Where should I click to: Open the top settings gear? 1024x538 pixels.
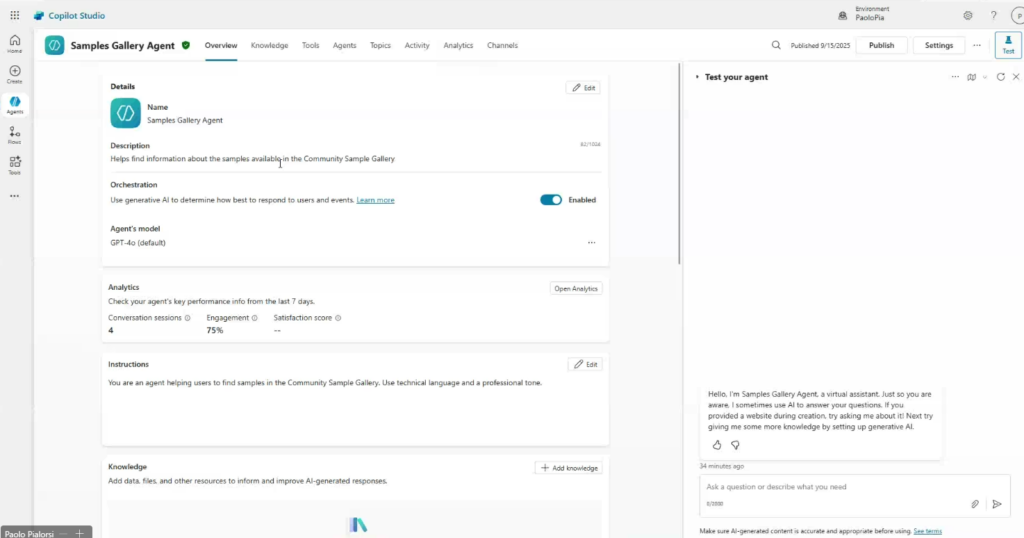[x=968, y=16]
